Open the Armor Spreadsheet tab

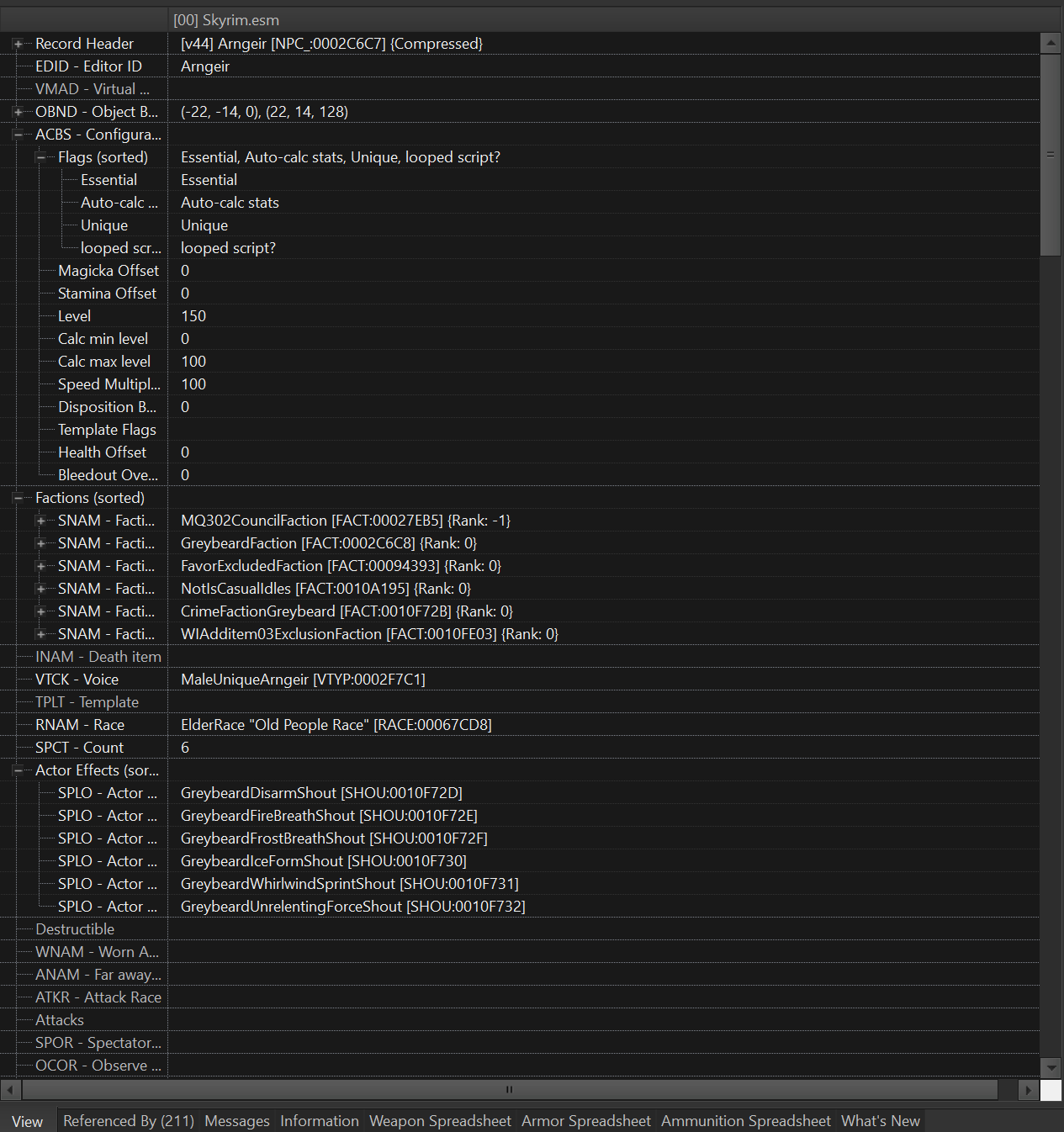586,1121
